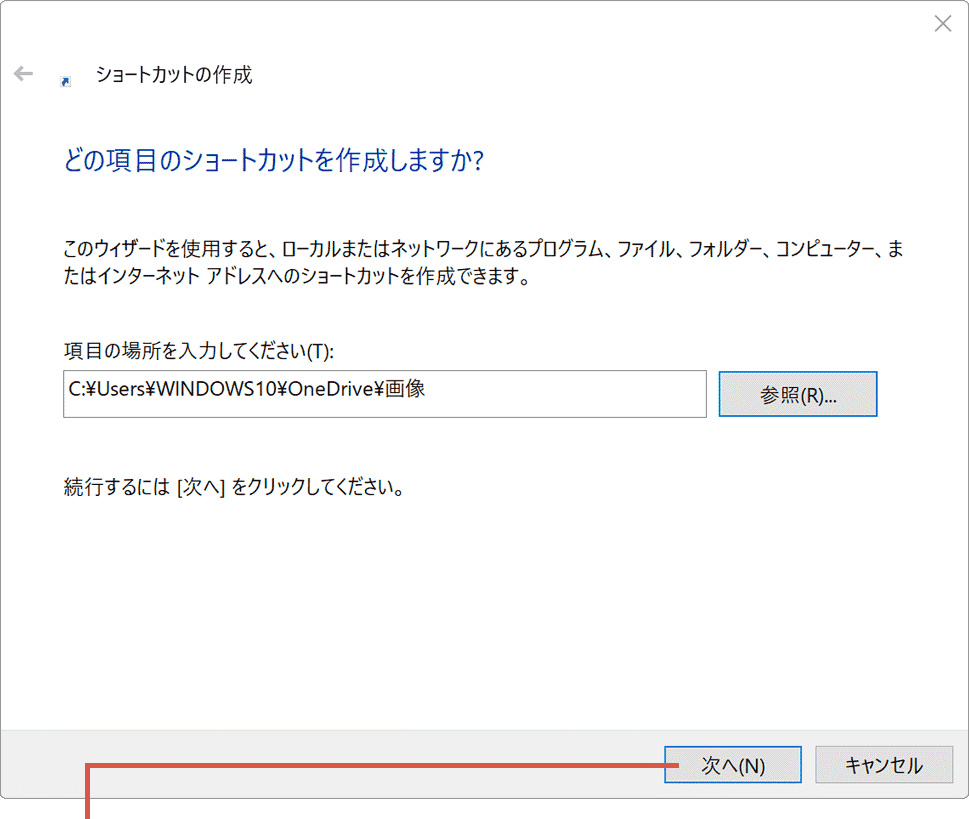Click the X in the top-right corner
The image size is (969, 819).
[x=941, y=23]
